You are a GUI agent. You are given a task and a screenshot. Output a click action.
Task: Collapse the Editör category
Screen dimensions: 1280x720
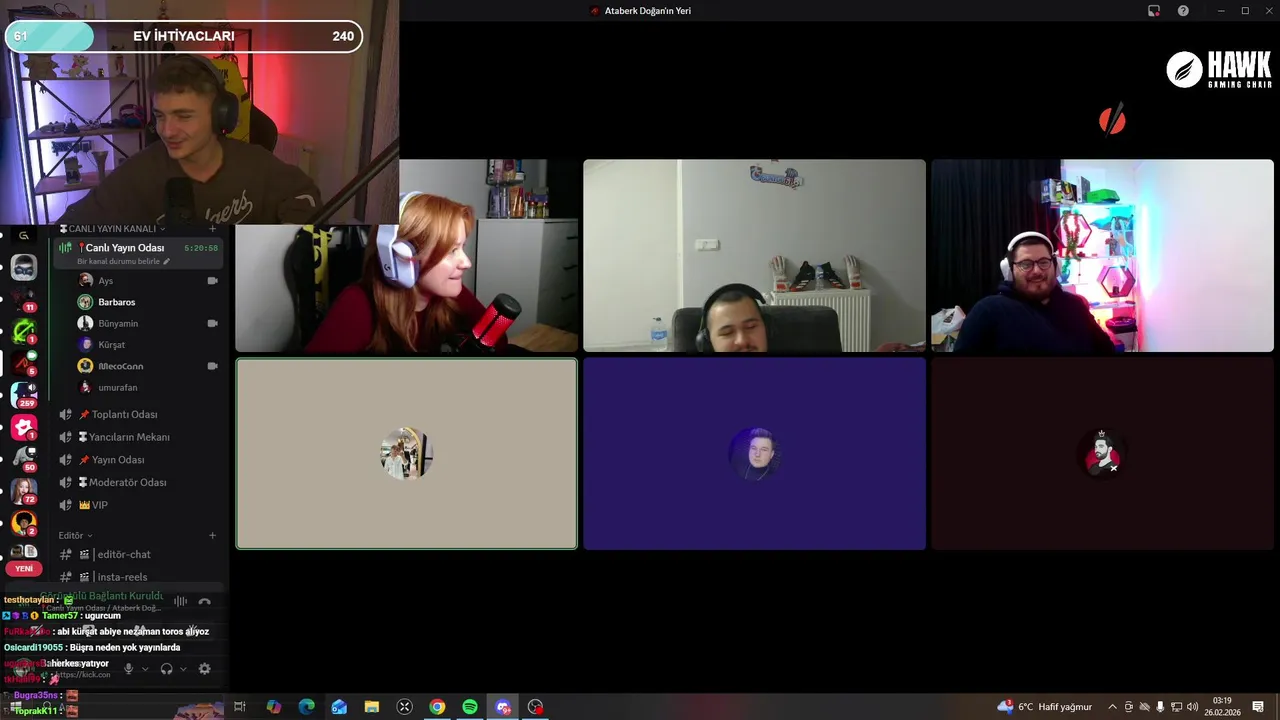click(x=75, y=535)
